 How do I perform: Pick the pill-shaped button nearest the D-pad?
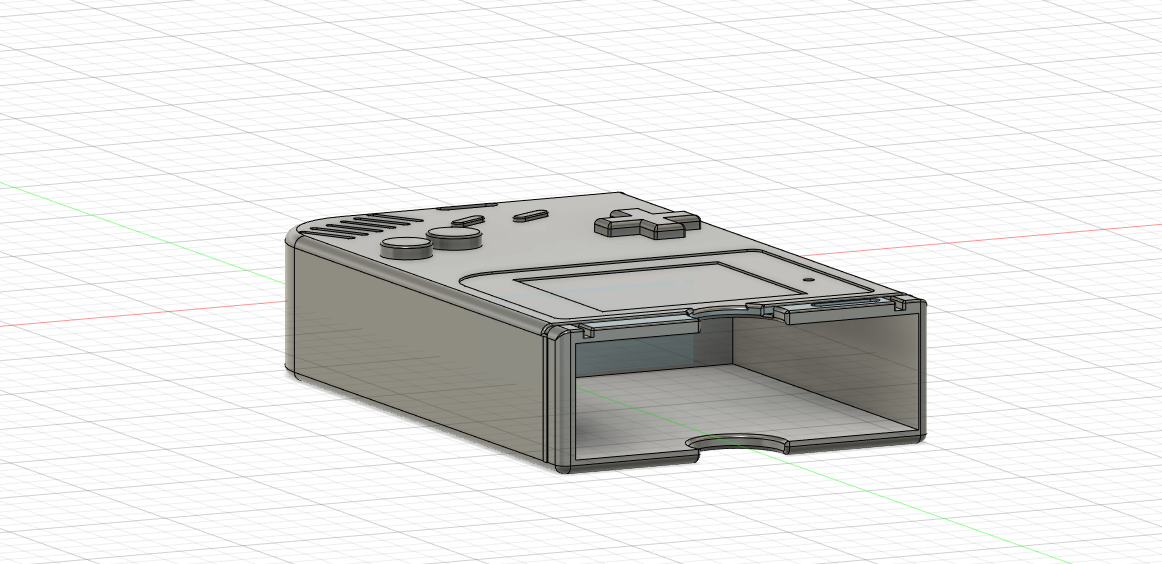531,216
